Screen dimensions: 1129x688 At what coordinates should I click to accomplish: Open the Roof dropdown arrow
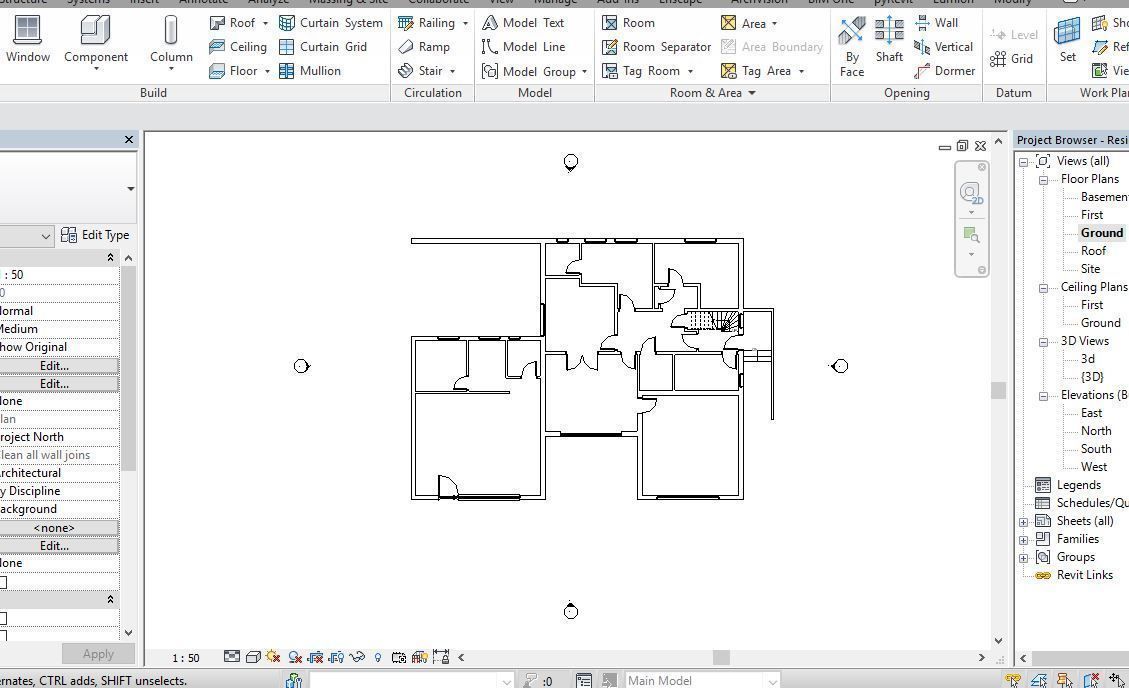(x=265, y=24)
